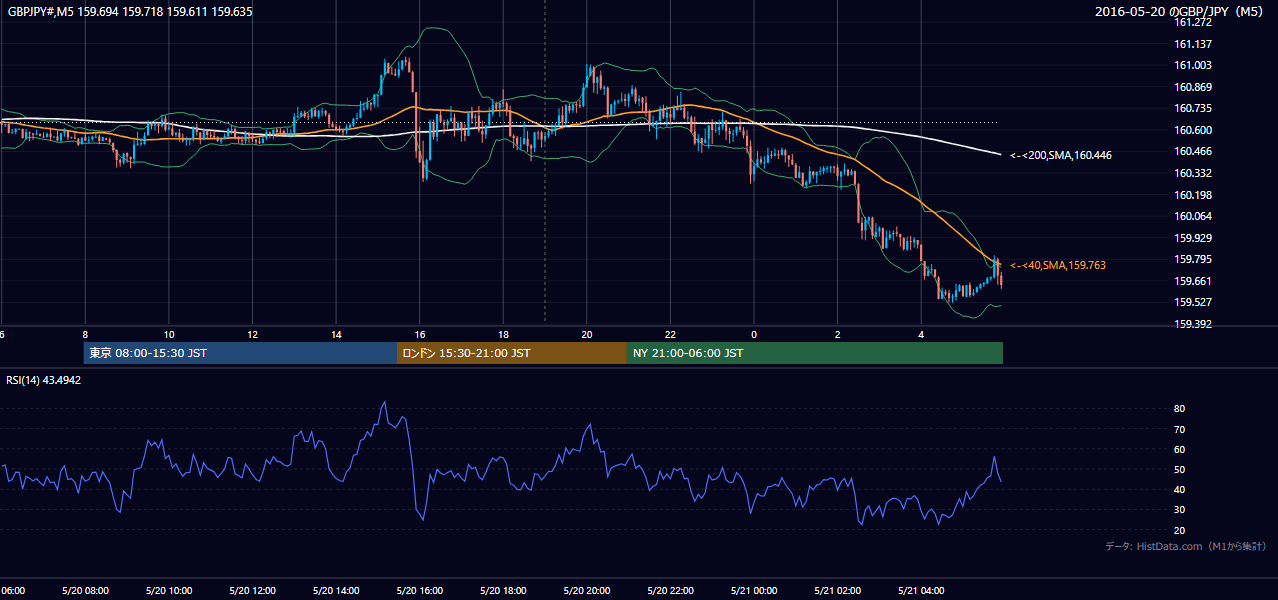This screenshot has width=1278, height=600.
Task: Click price axis value 159.929
Action: [1193, 238]
